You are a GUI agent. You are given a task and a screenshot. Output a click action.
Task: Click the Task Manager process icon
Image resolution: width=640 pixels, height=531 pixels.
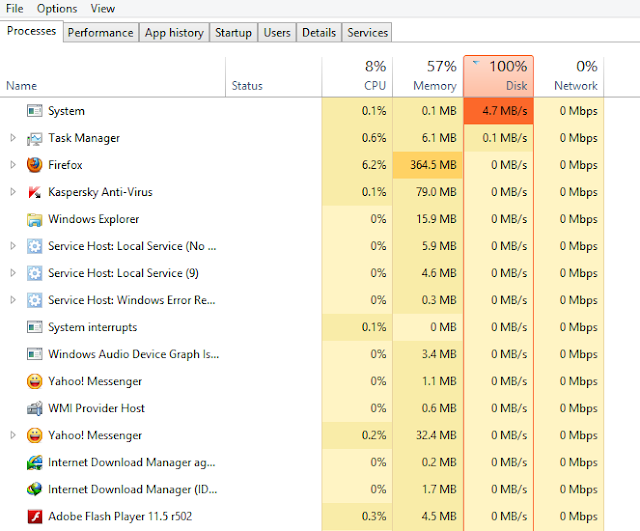click(35, 138)
